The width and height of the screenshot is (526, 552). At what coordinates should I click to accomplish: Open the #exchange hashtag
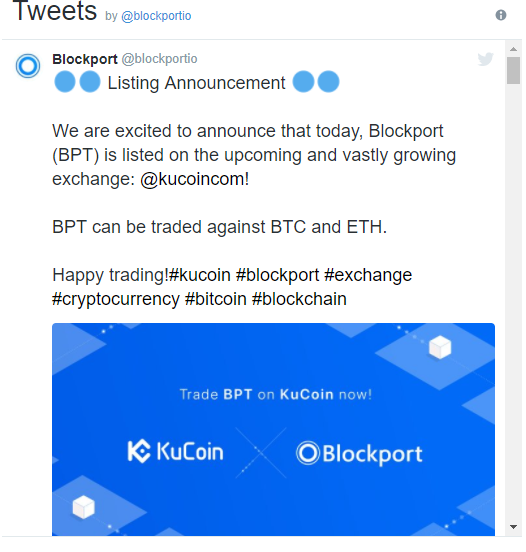click(x=368, y=275)
